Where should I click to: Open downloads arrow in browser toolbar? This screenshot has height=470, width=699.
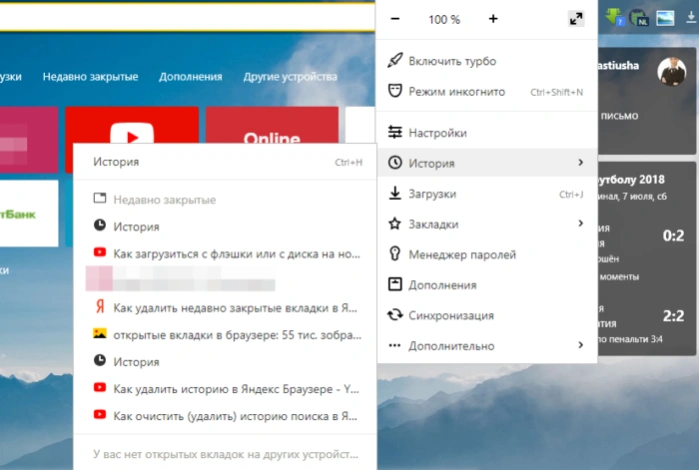pyautogui.click(x=691, y=17)
